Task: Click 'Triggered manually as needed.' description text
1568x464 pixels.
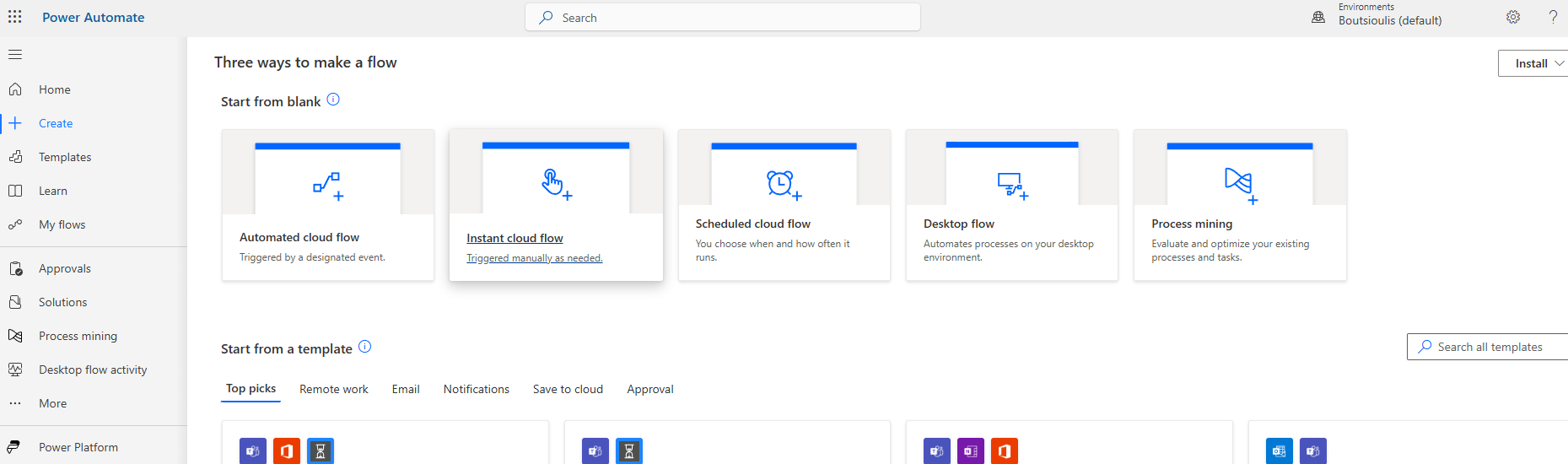Action: (x=535, y=258)
